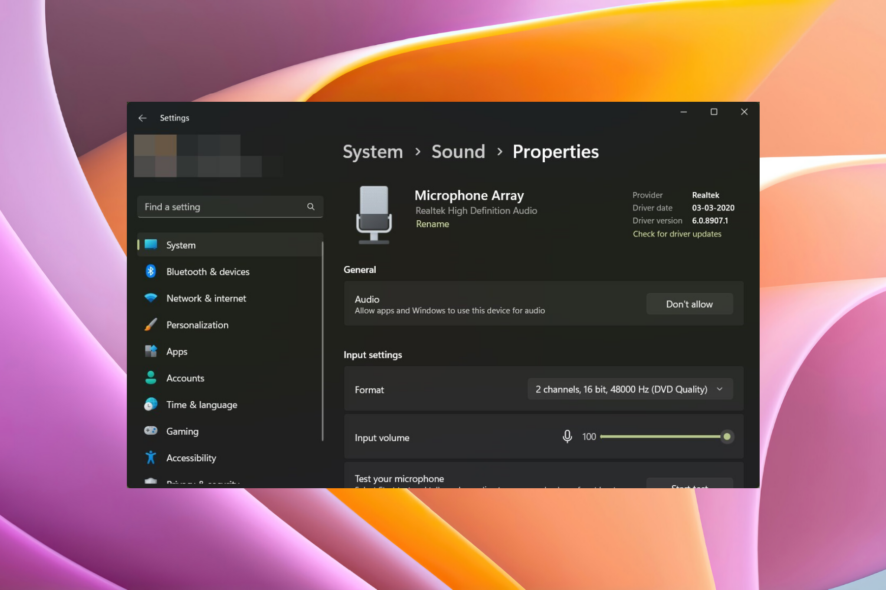This screenshot has width=886, height=590.
Task: Go to Sound in the breadcrumb
Action: coord(458,151)
